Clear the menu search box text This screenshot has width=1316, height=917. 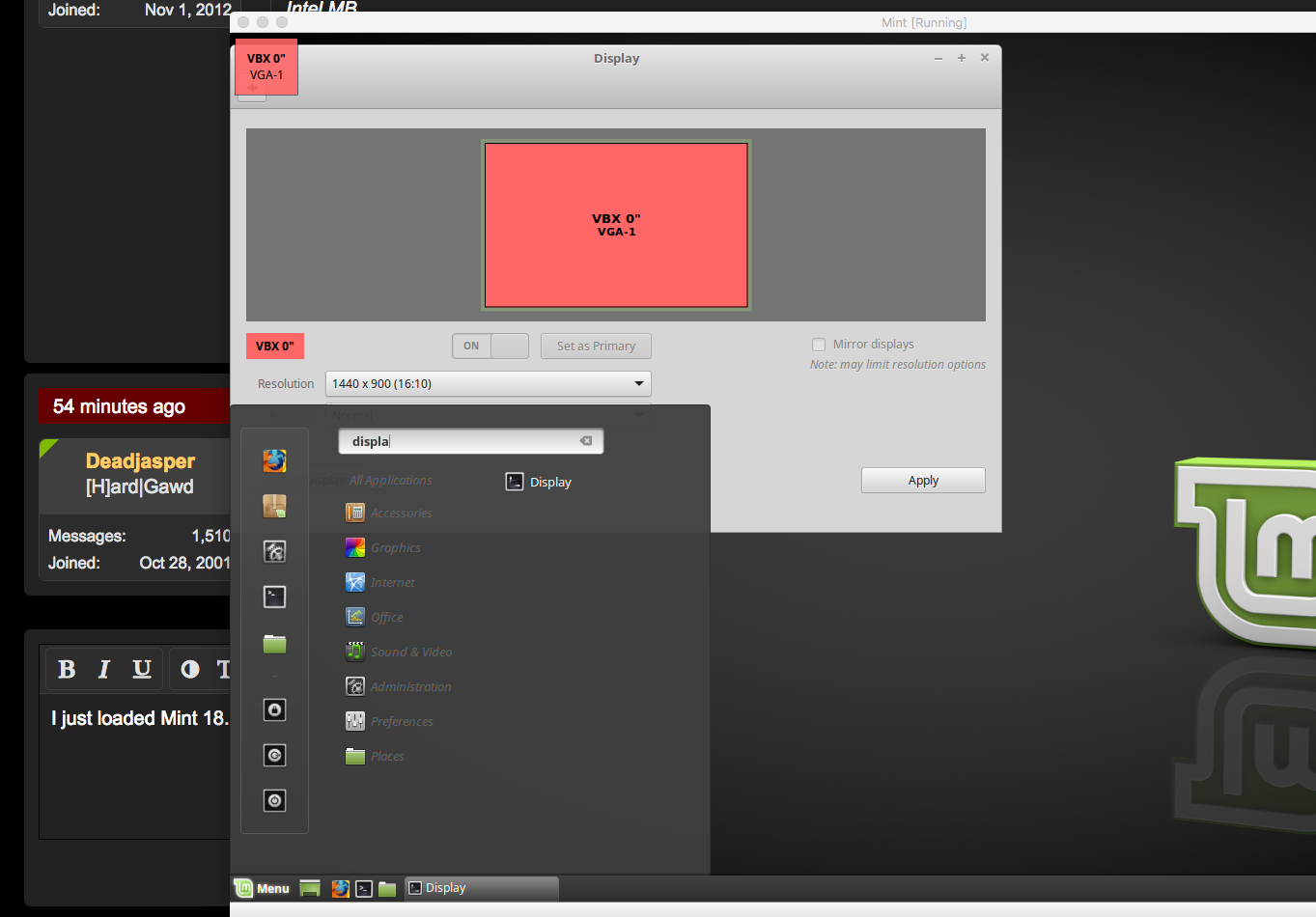pyautogui.click(x=585, y=441)
